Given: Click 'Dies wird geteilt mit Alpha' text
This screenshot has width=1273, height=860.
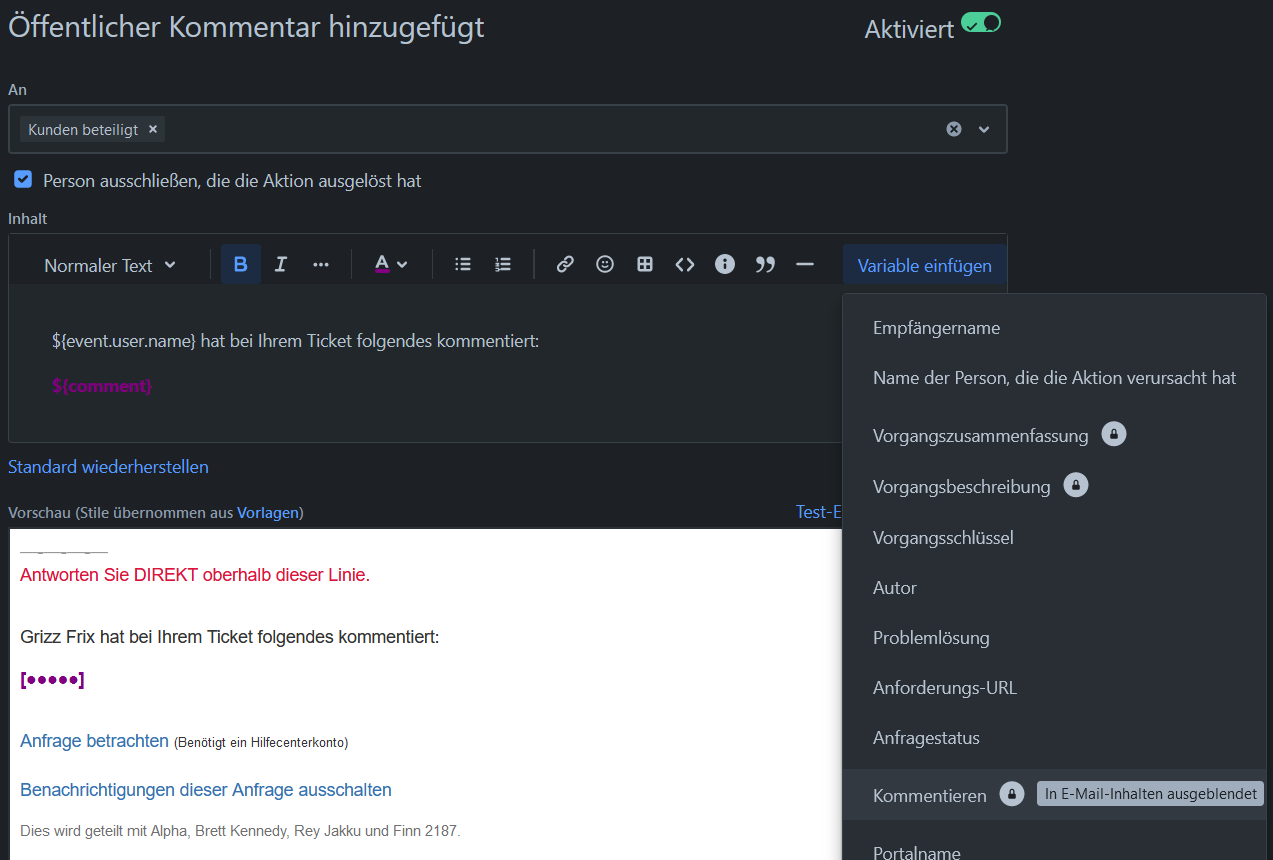Looking at the screenshot, I should (x=240, y=831).
